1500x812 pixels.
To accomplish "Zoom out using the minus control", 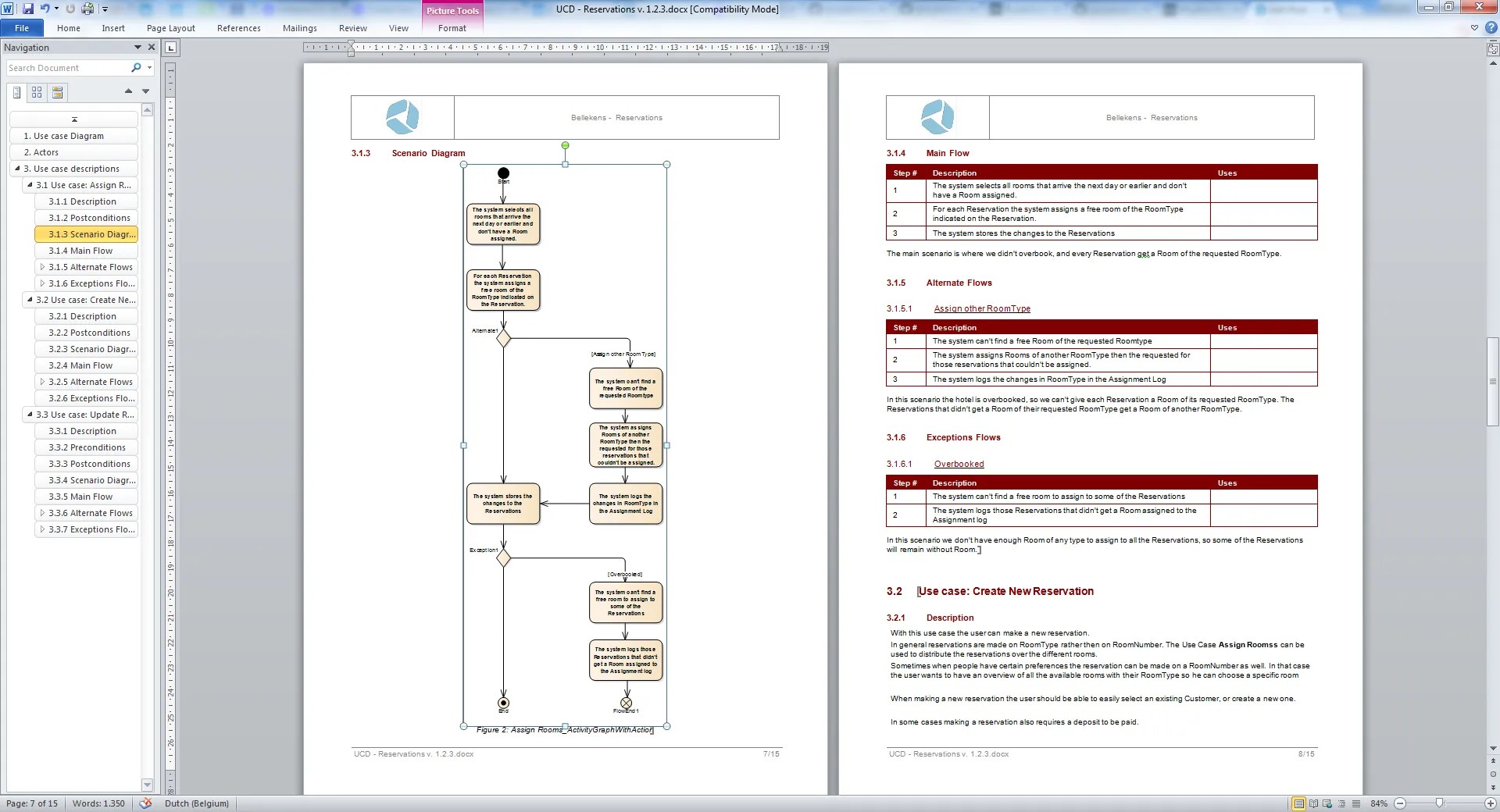I will pyautogui.click(x=1401, y=803).
